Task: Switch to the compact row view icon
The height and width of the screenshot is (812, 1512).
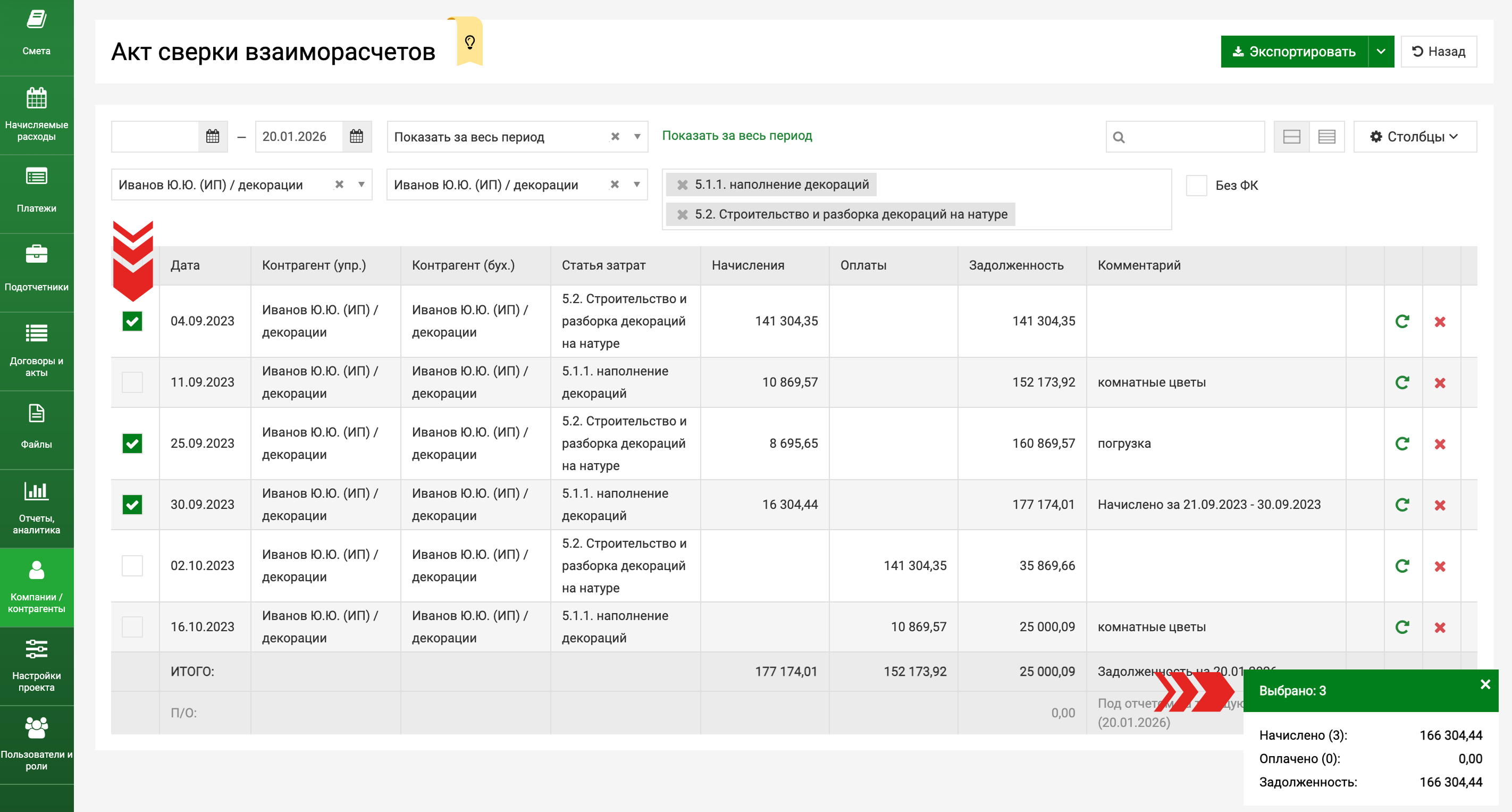Action: point(1326,137)
